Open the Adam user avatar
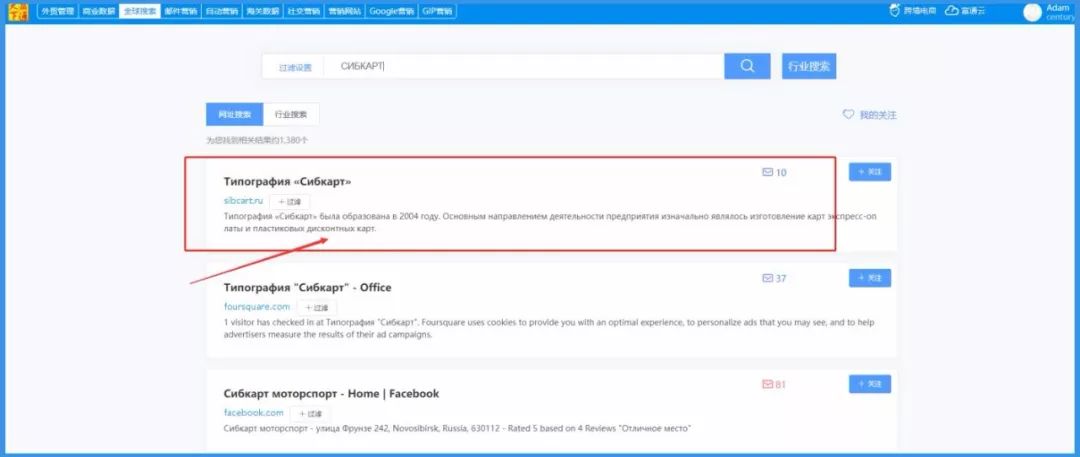1080x457 pixels. click(1032, 12)
